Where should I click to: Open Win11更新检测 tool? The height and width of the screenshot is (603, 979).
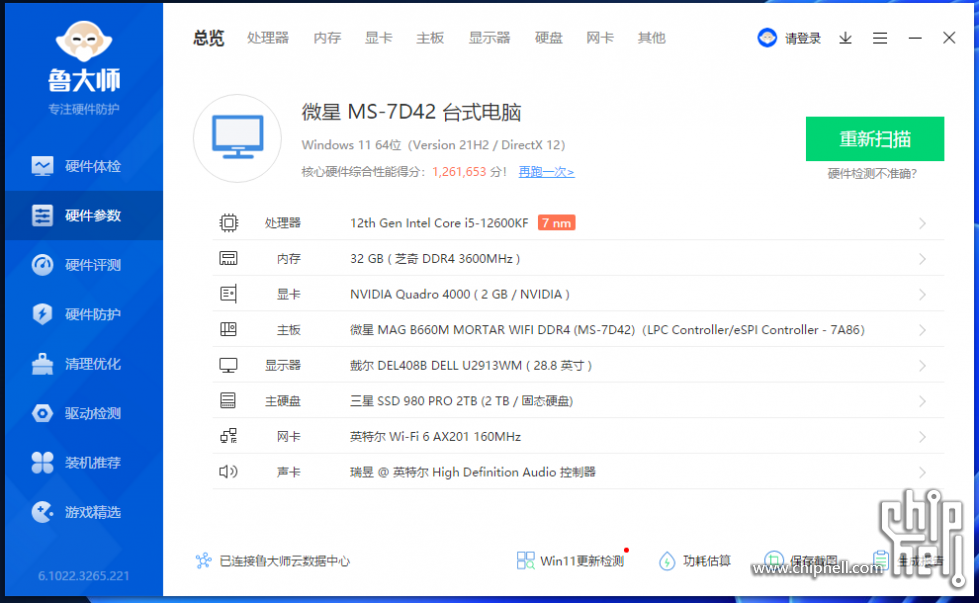tap(571, 561)
